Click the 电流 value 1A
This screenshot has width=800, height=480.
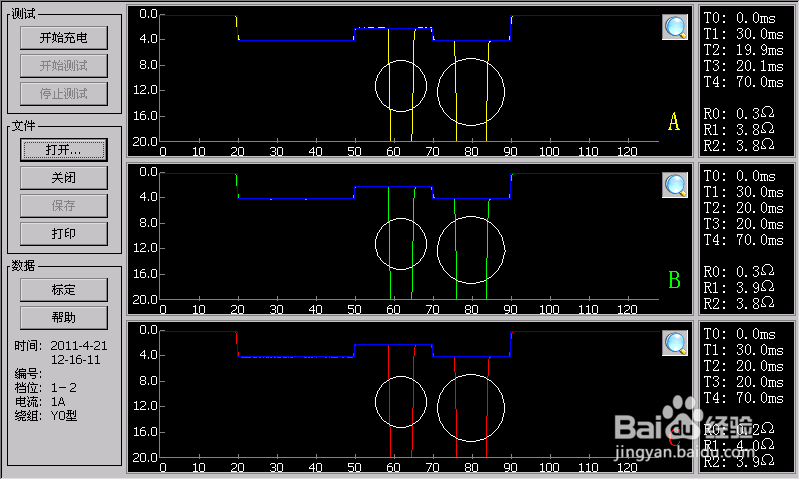click(58, 402)
